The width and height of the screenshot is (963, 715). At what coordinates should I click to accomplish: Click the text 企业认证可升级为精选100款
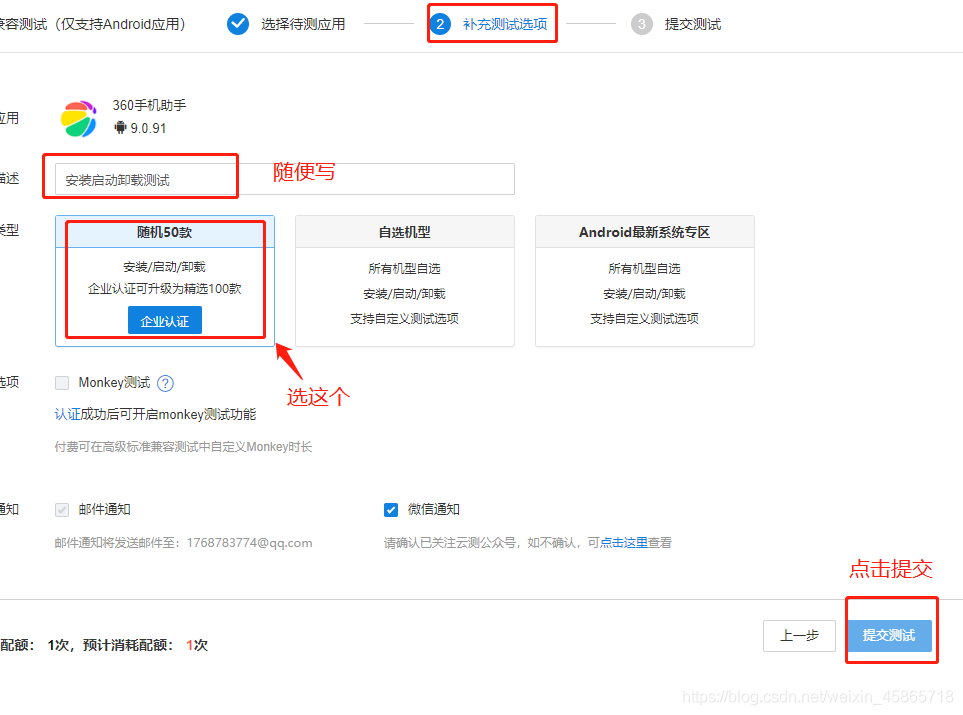click(x=165, y=289)
